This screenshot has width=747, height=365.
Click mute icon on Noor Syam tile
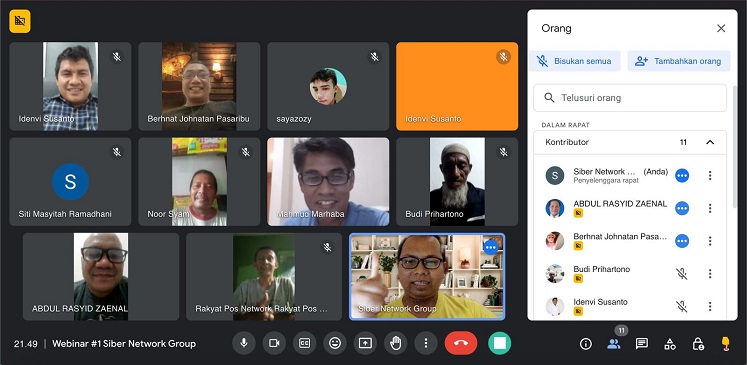[x=246, y=152]
